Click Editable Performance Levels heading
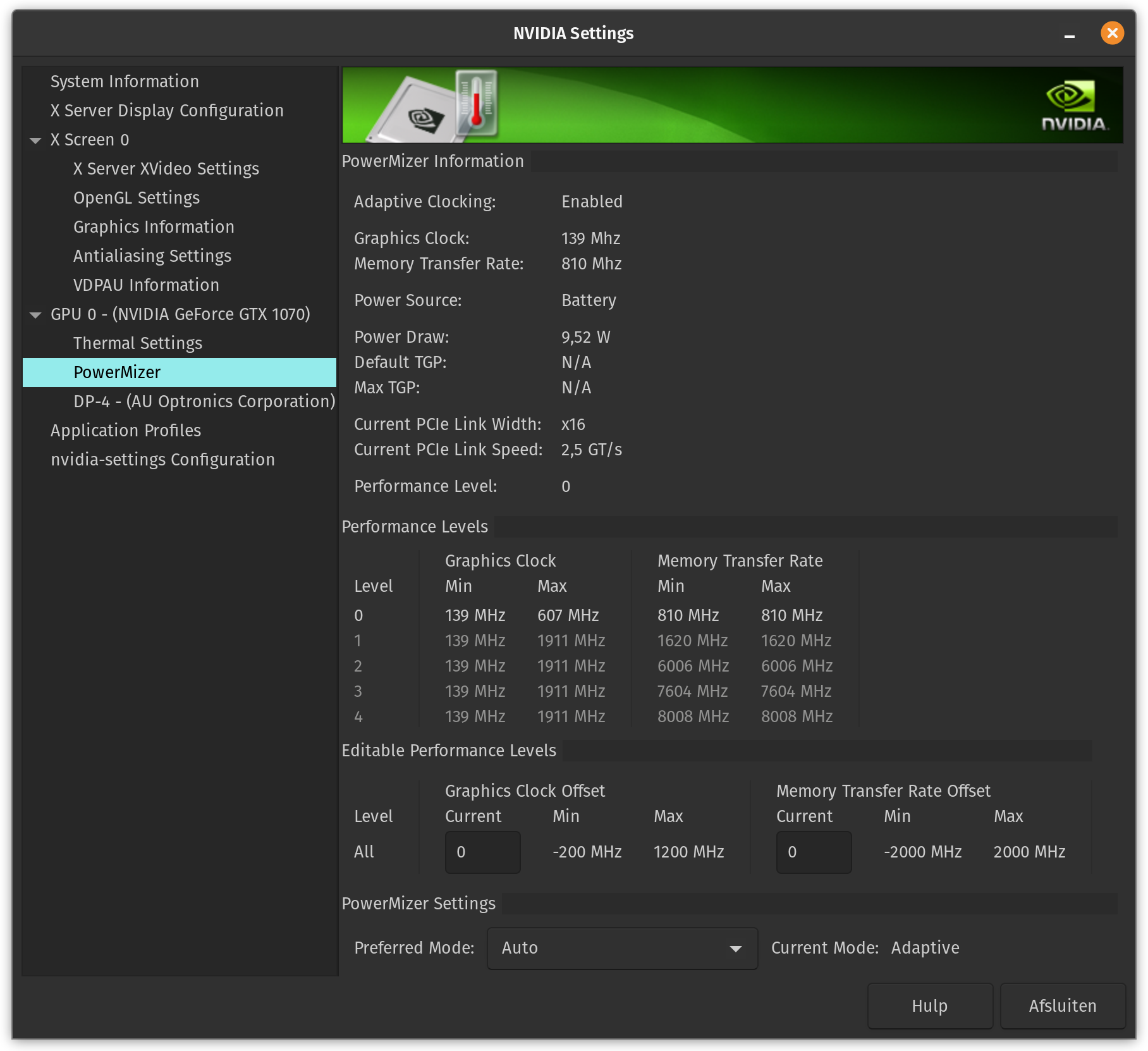This screenshot has width=1148, height=1051. 449,751
